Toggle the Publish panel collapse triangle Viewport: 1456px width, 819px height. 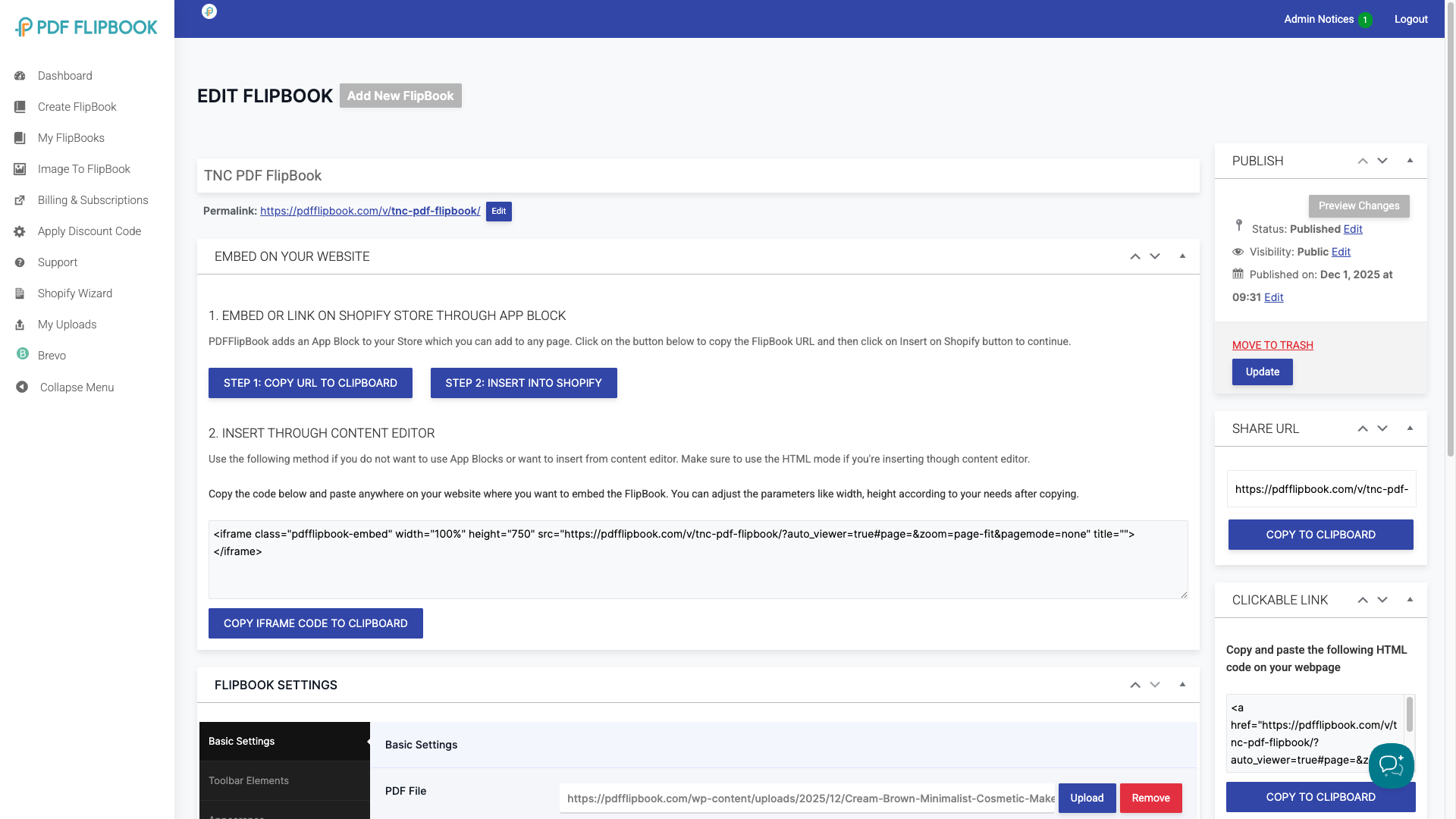[1410, 161]
